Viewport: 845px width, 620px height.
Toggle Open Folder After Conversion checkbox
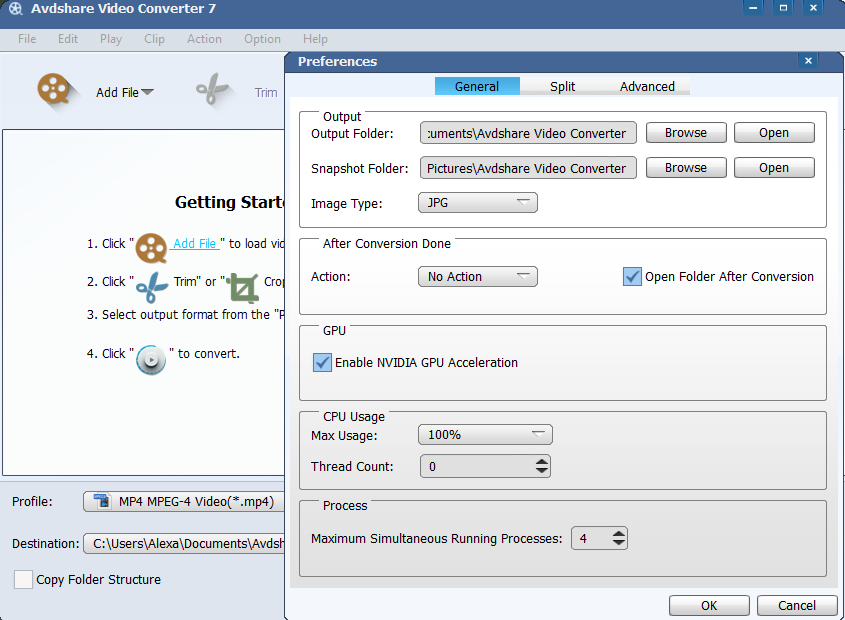(632, 277)
